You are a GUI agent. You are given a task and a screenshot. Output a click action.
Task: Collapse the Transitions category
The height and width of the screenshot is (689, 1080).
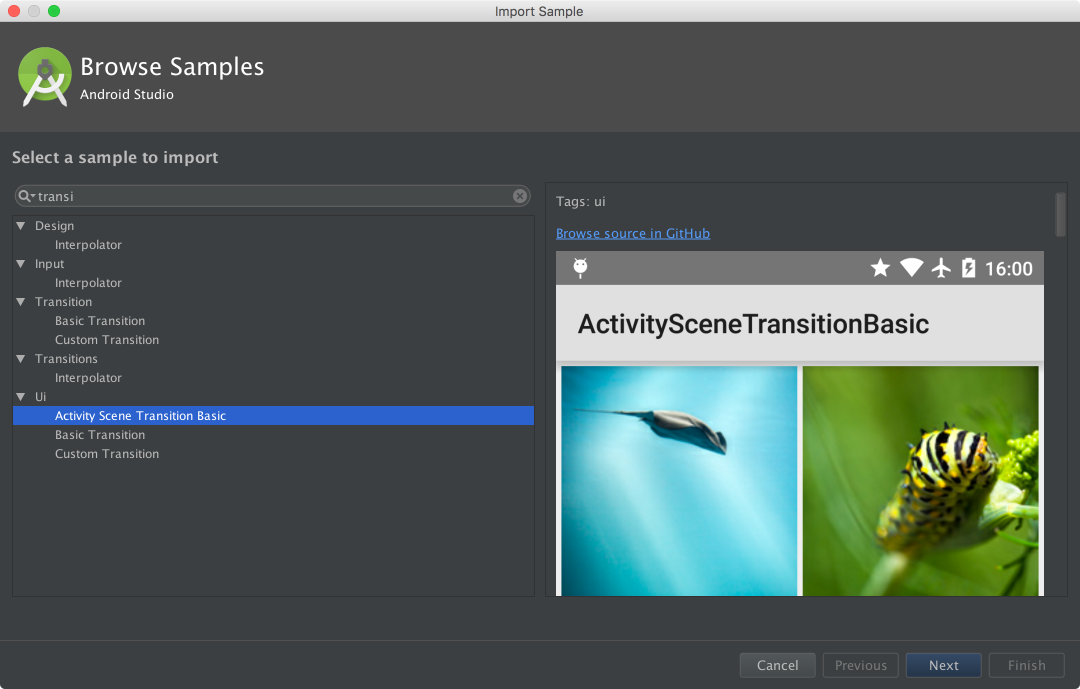click(21, 359)
